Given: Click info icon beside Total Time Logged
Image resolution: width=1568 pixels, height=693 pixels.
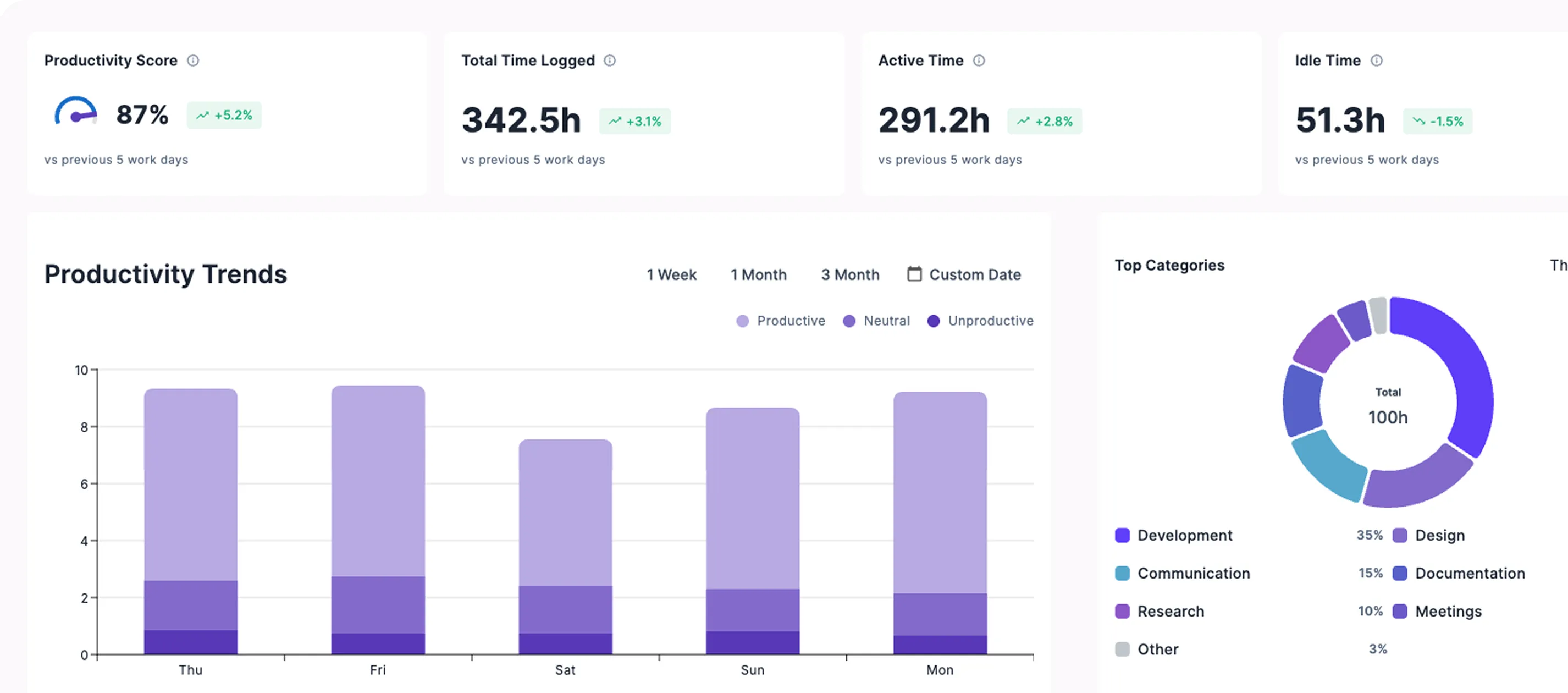Looking at the screenshot, I should pos(609,61).
